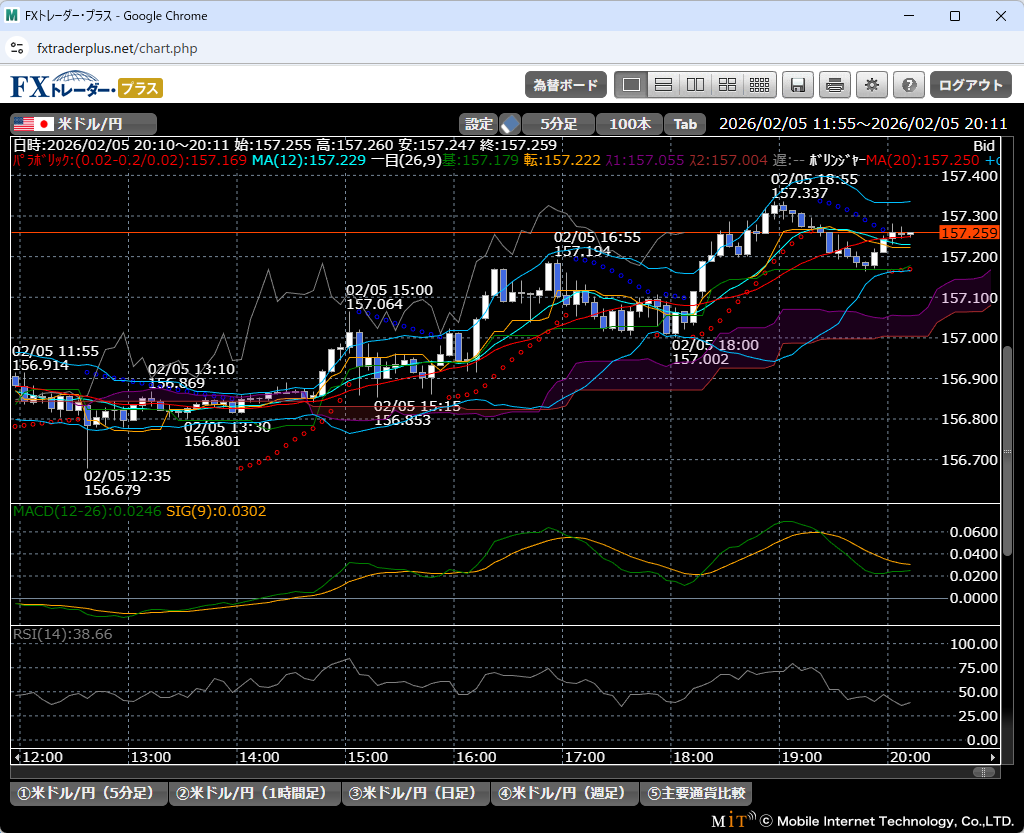This screenshot has height=833, width=1024.
Task: Open the 米ドル/円 currency pair selector
Action: click(x=84, y=124)
